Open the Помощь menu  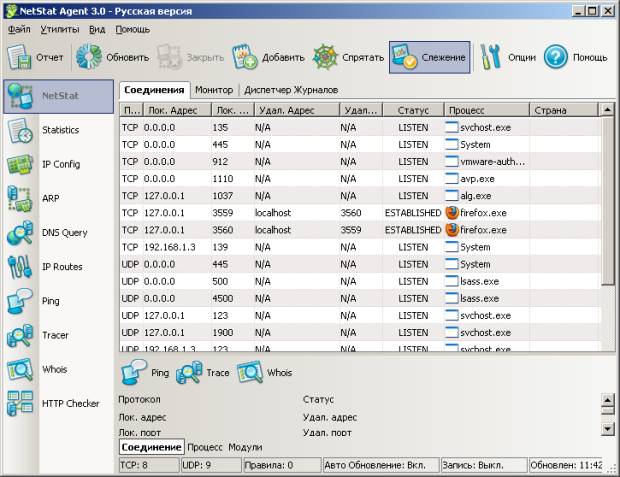(x=132, y=30)
